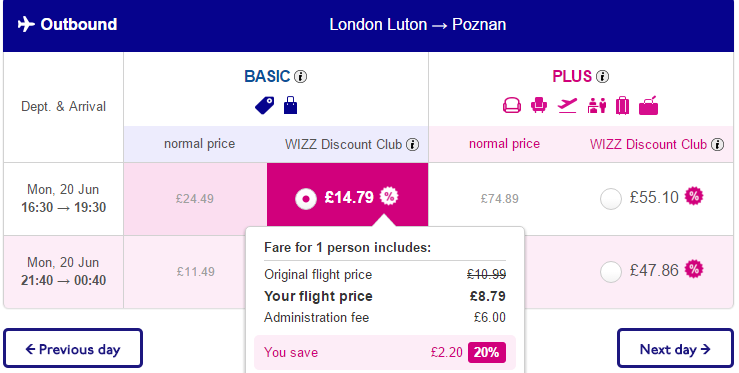Click the PLUS large cabin bag icon
The height and width of the screenshot is (373, 739).
click(512, 105)
